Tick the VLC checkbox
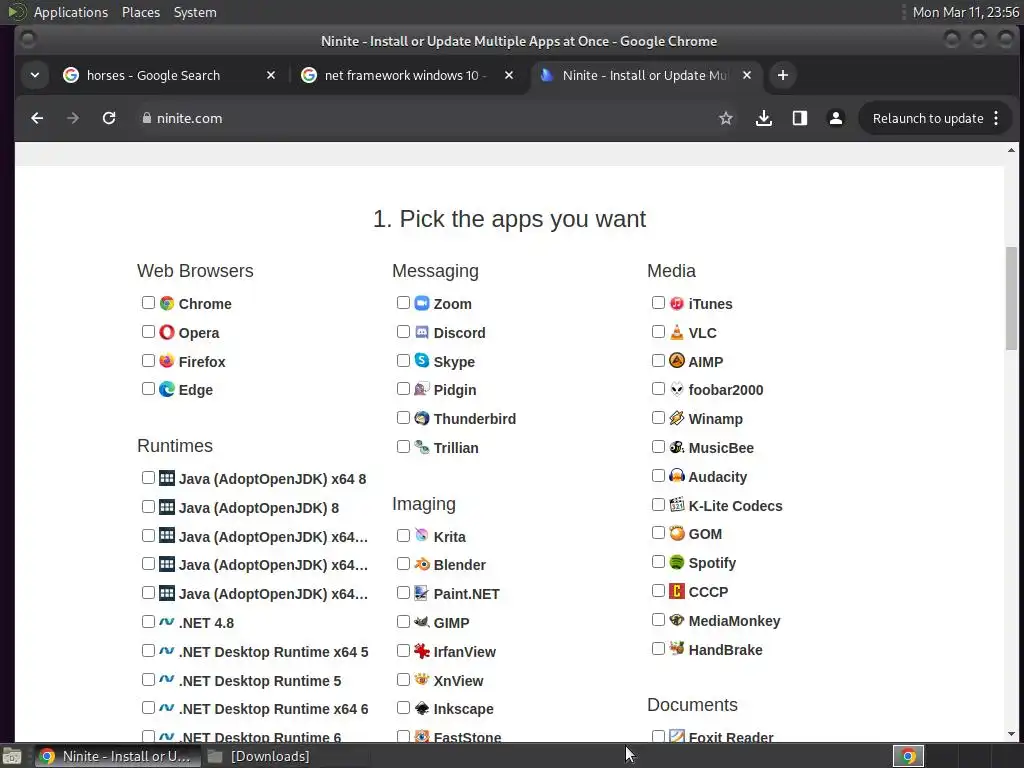The height and width of the screenshot is (768, 1024). [658, 332]
